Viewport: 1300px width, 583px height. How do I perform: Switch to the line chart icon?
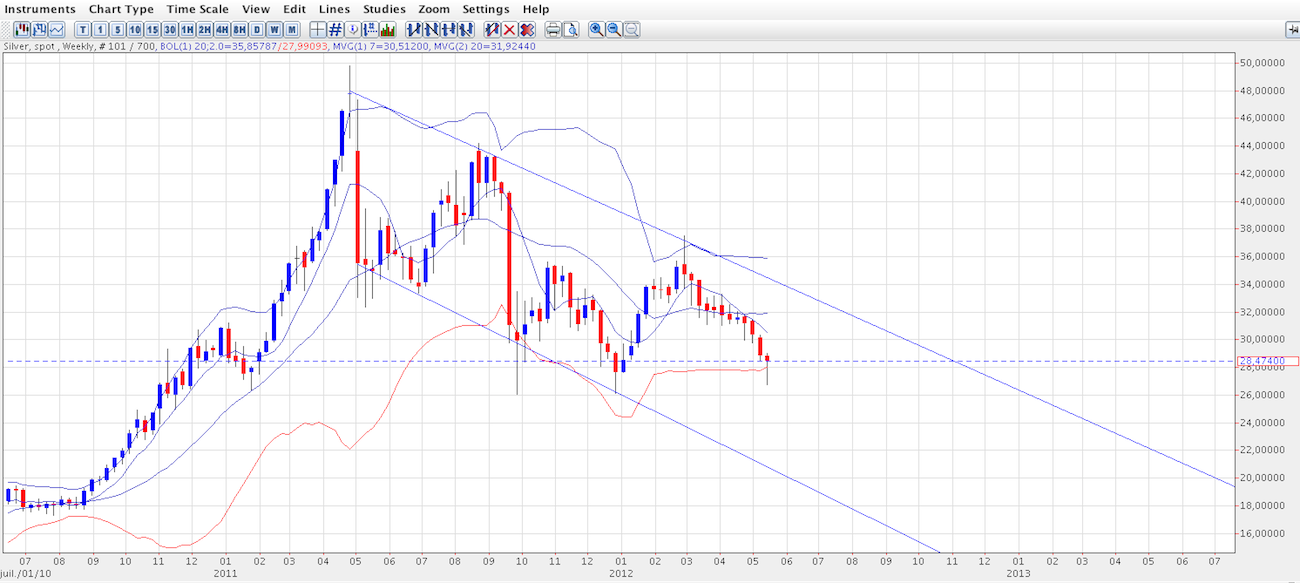[56, 30]
